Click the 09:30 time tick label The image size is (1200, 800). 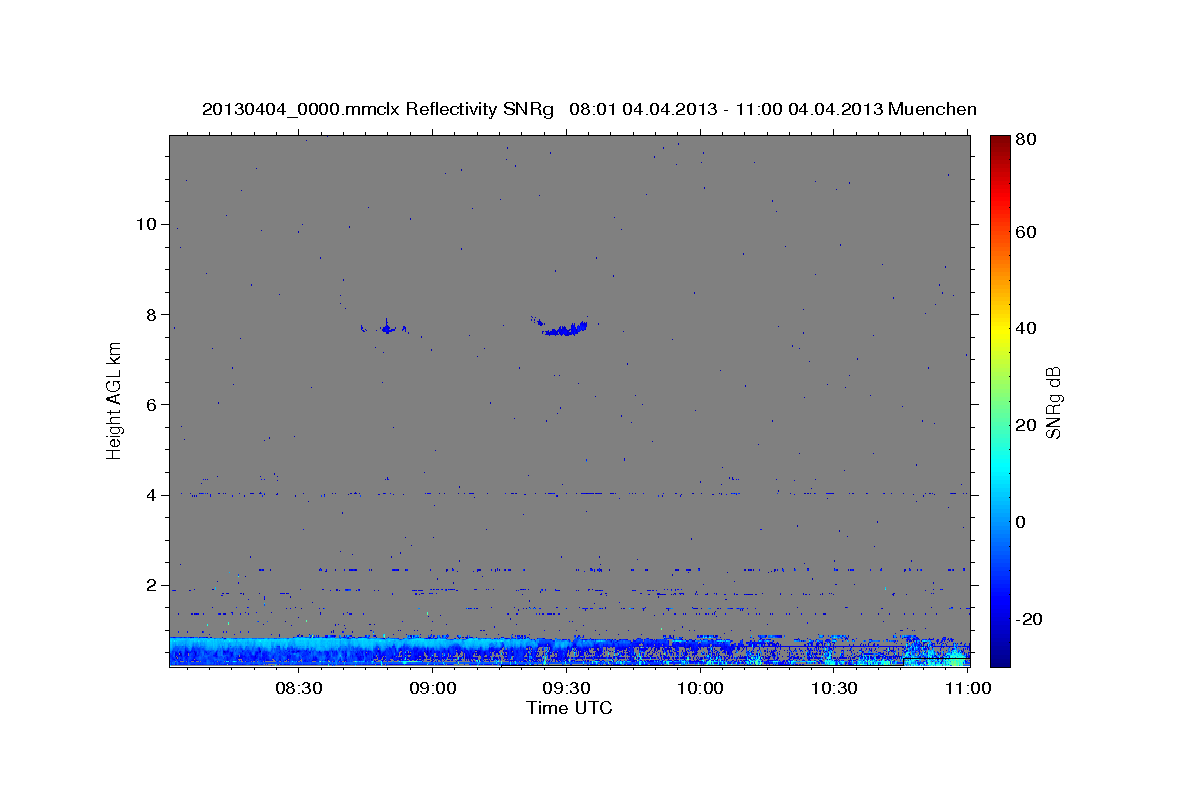(566, 688)
